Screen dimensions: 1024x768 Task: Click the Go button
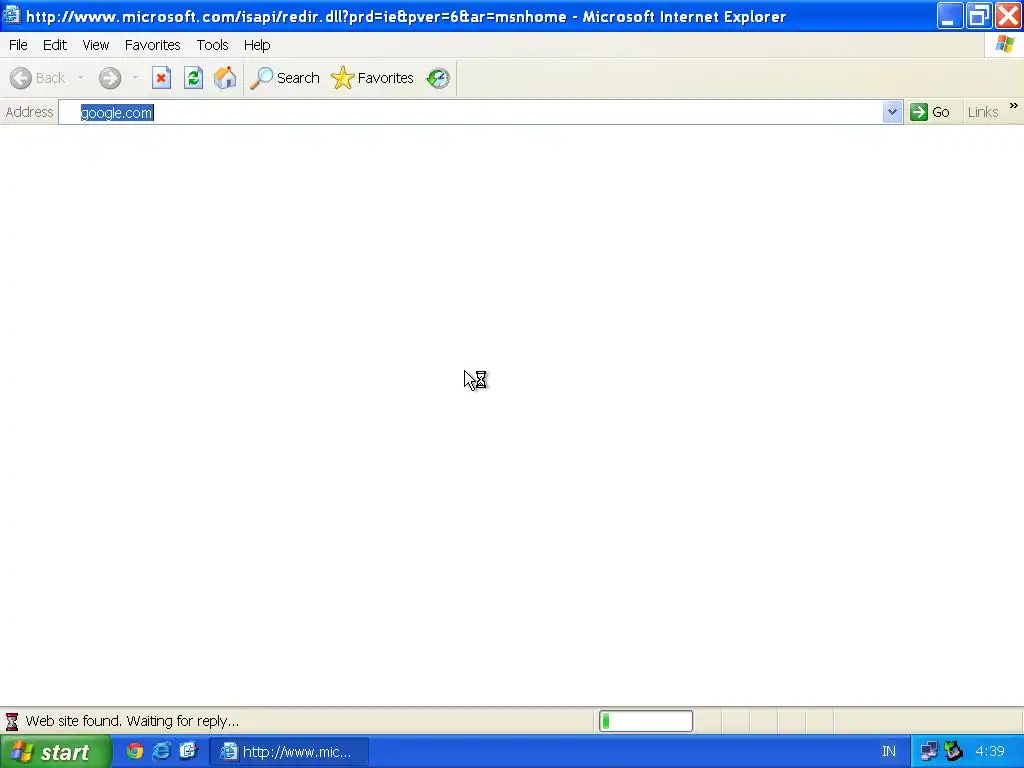pyautogui.click(x=929, y=112)
